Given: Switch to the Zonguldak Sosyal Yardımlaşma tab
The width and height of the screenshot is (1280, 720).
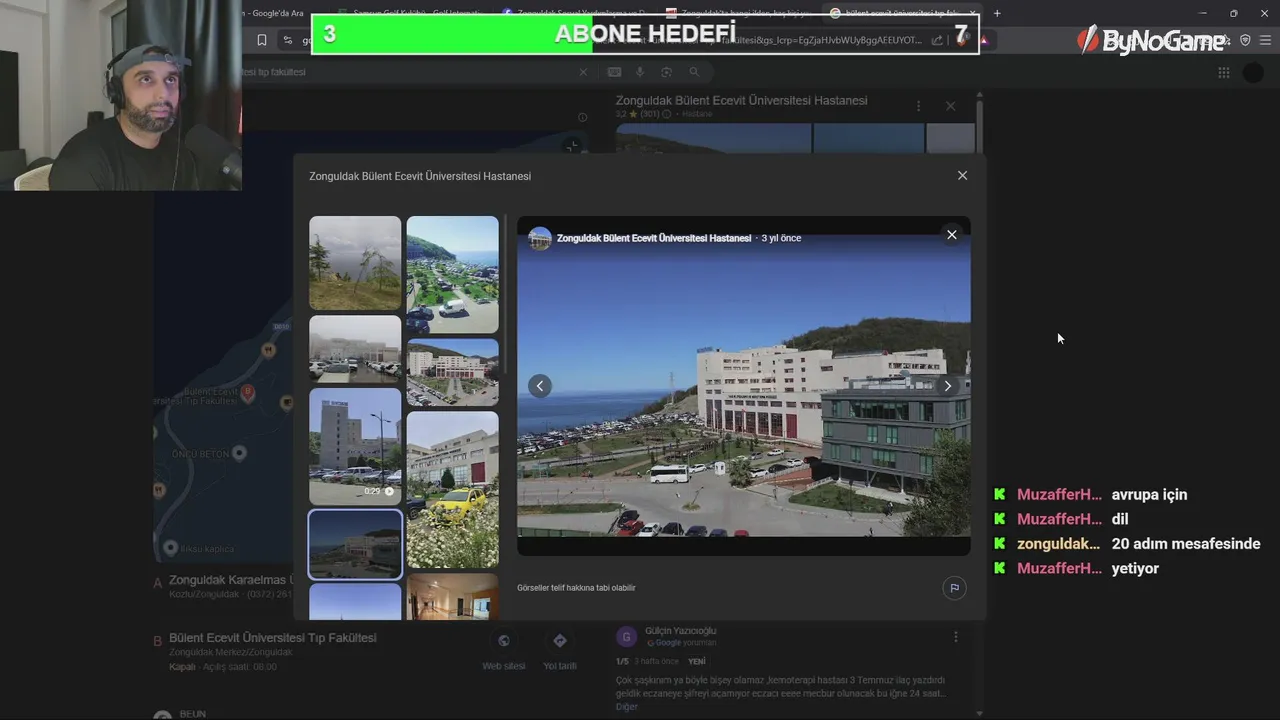Looking at the screenshot, I should 575,13.
